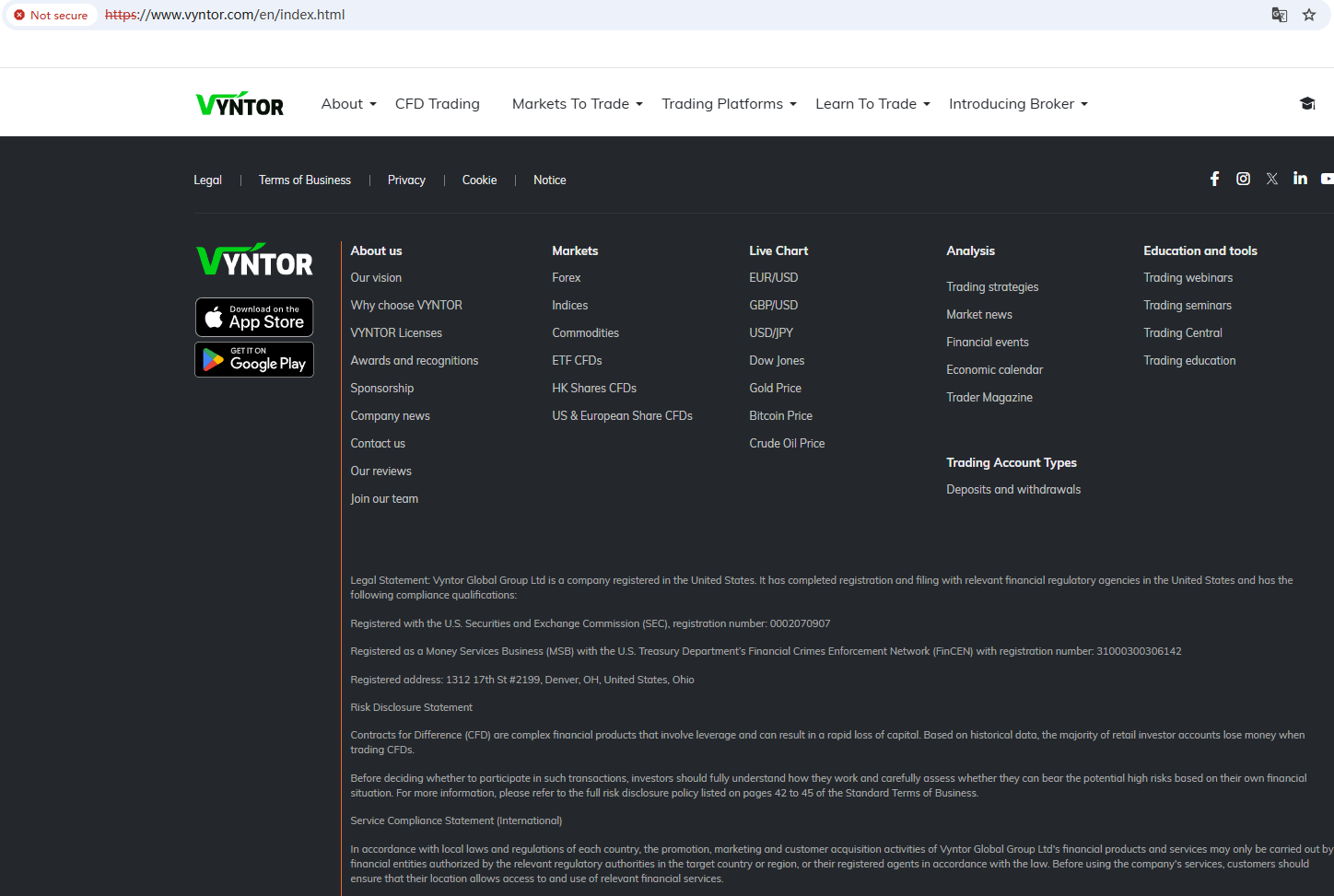Click the graduation cap icon in header
This screenshot has width=1334, height=896.
pyautogui.click(x=1307, y=103)
